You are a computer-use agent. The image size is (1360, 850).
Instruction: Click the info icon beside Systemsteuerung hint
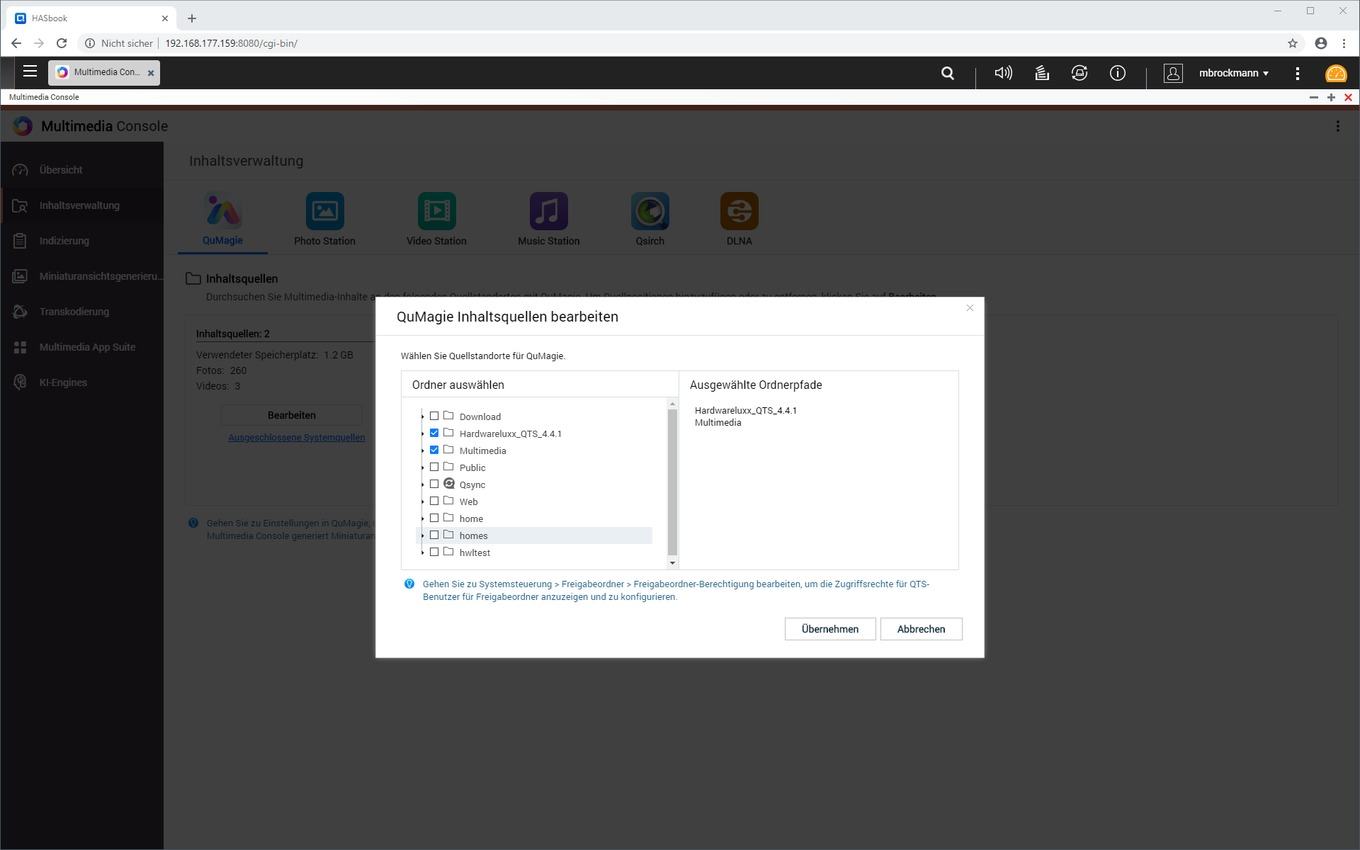coord(409,584)
